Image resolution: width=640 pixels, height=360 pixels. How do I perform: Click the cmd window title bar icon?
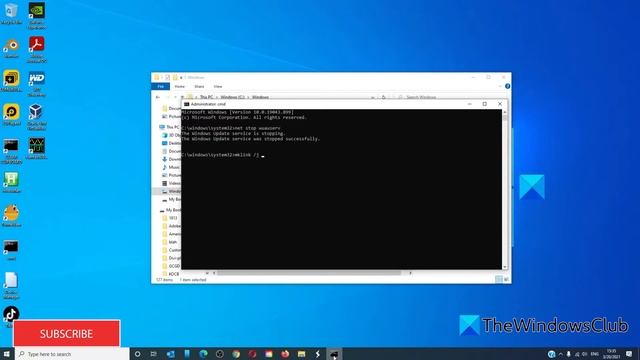187,104
